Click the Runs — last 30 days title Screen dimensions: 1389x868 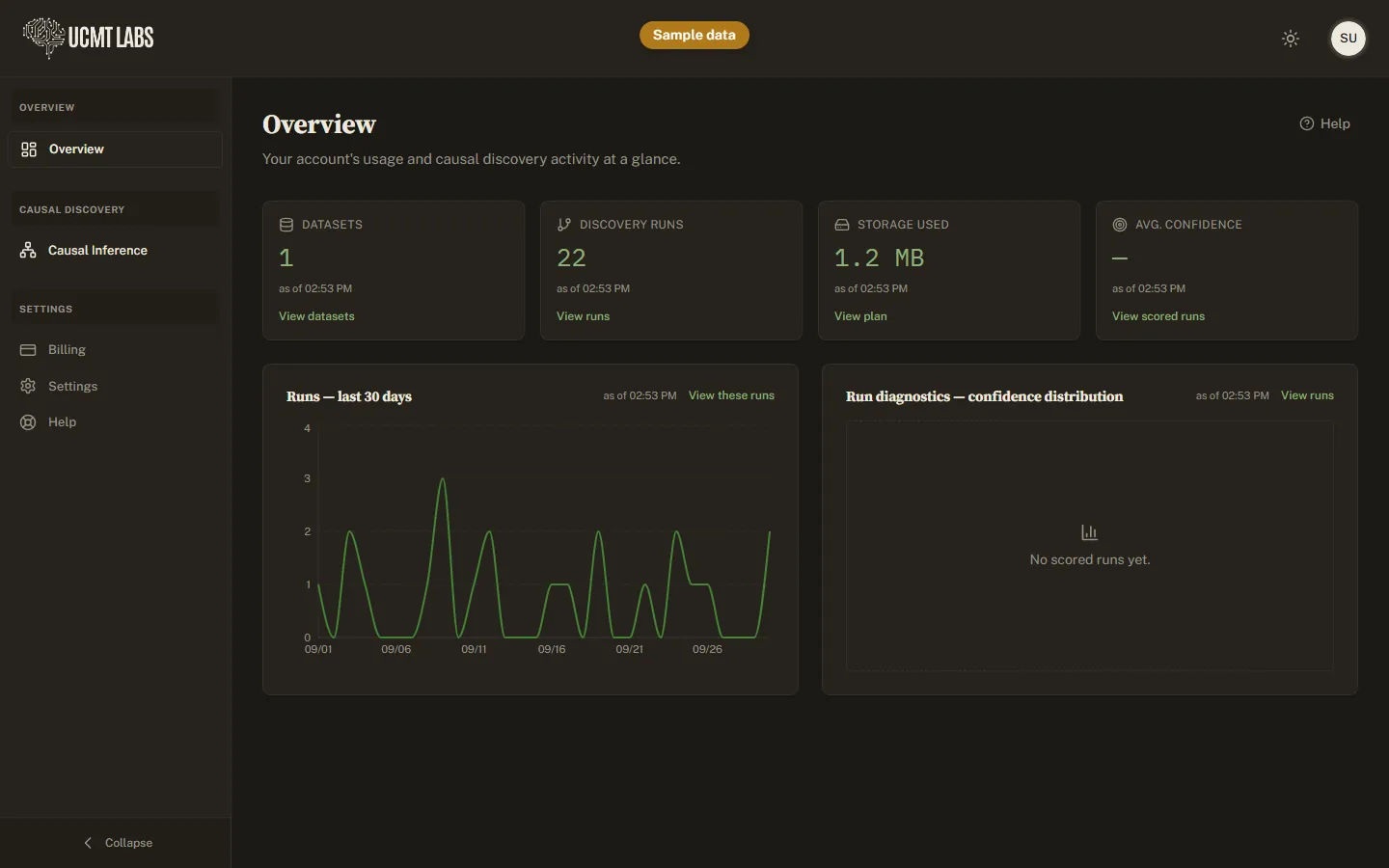[x=349, y=396]
